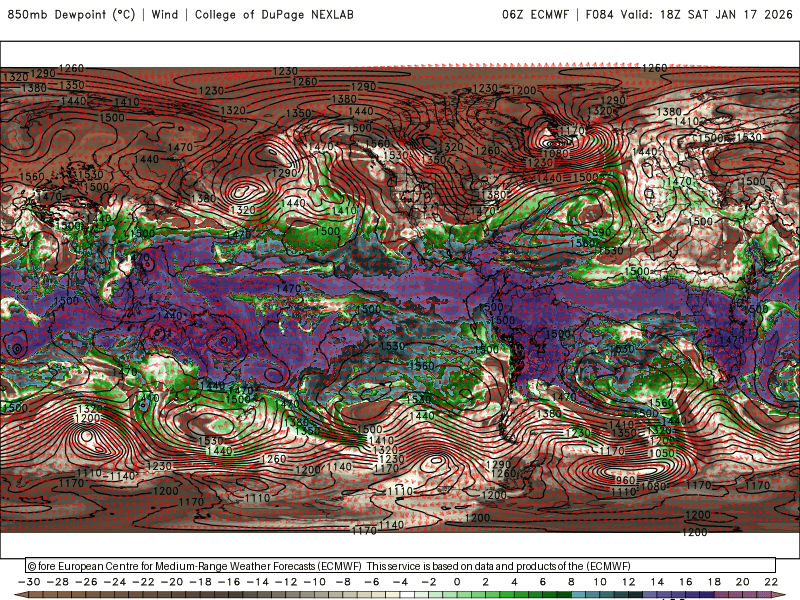Select the -20 legend scale value
Viewport: 800px width, 600px height.
tap(172, 582)
